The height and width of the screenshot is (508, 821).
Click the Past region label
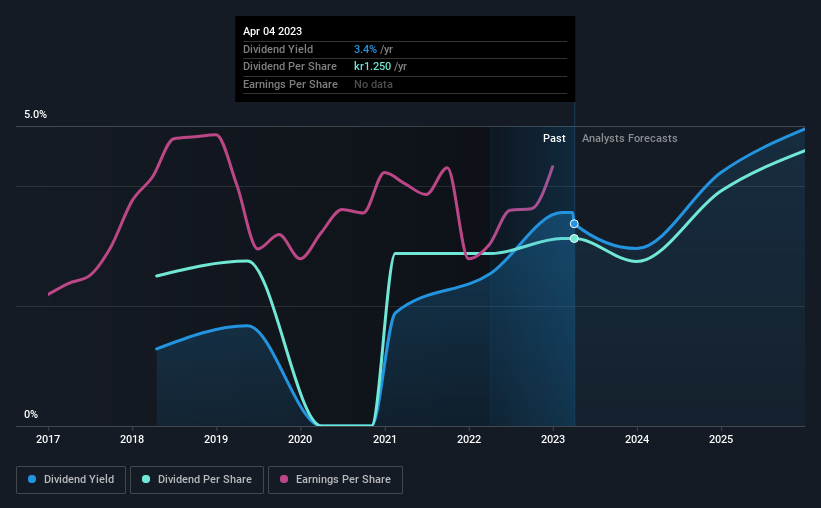tap(554, 138)
